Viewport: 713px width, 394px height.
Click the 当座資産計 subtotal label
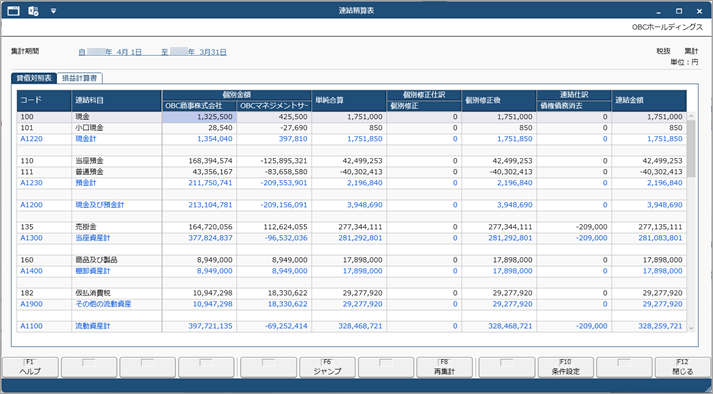(x=93, y=238)
